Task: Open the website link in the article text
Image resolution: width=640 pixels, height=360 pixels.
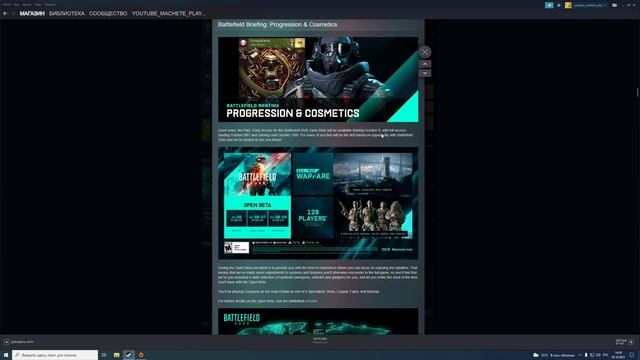Action: coord(311,301)
